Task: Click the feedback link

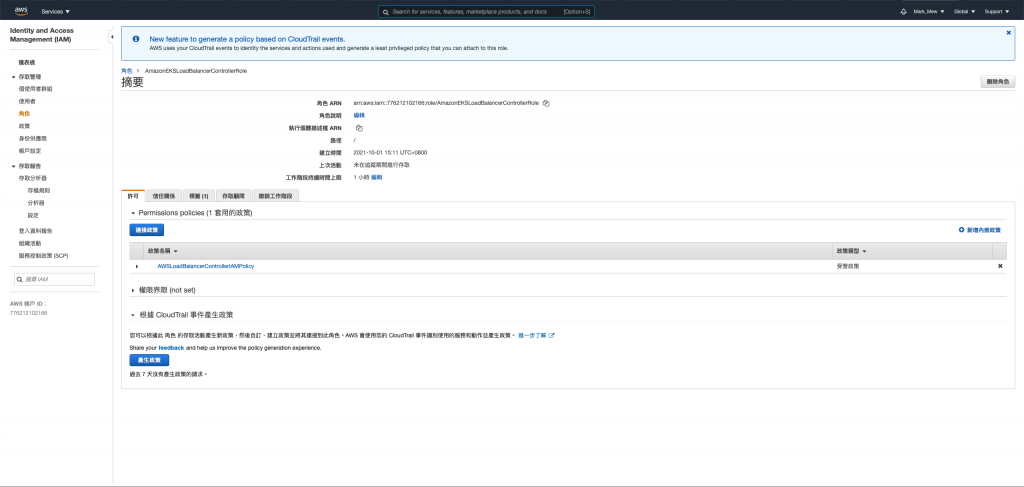Action: pos(171,348)
